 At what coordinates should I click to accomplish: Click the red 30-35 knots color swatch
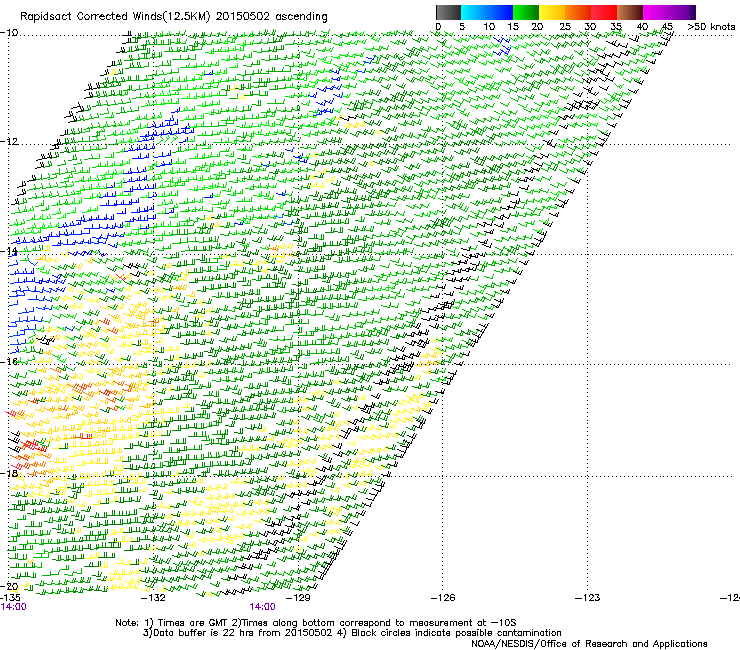pyautogui.click(x=604, y=12)
